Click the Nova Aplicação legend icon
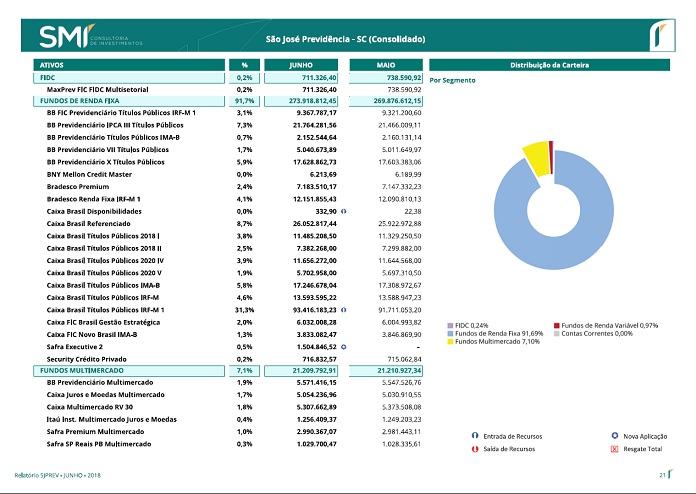Viewport: 696px width, 494px height. [x=615, y=436]
